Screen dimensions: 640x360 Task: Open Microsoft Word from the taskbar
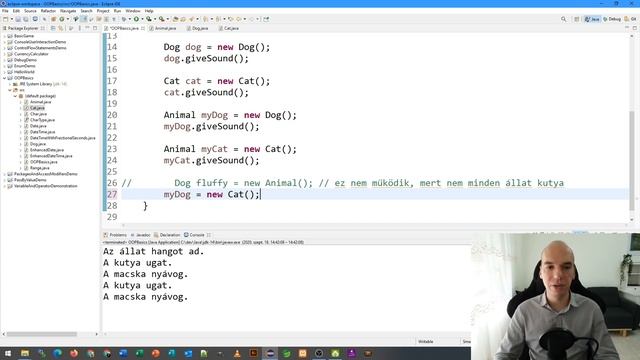pyautogui.click(x=123, y=353)
